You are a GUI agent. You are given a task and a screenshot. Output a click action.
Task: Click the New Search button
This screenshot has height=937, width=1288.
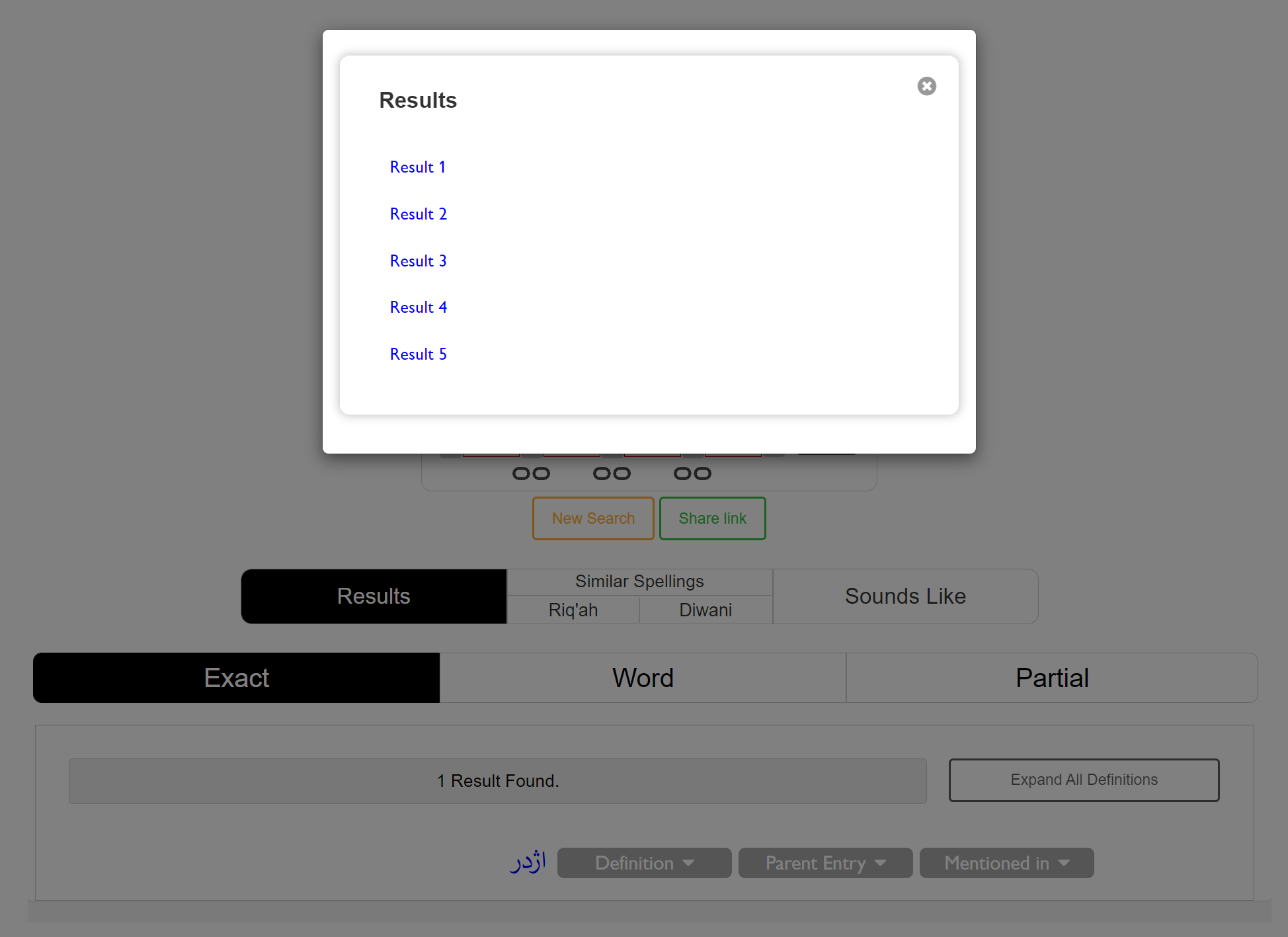coord(593,518)
